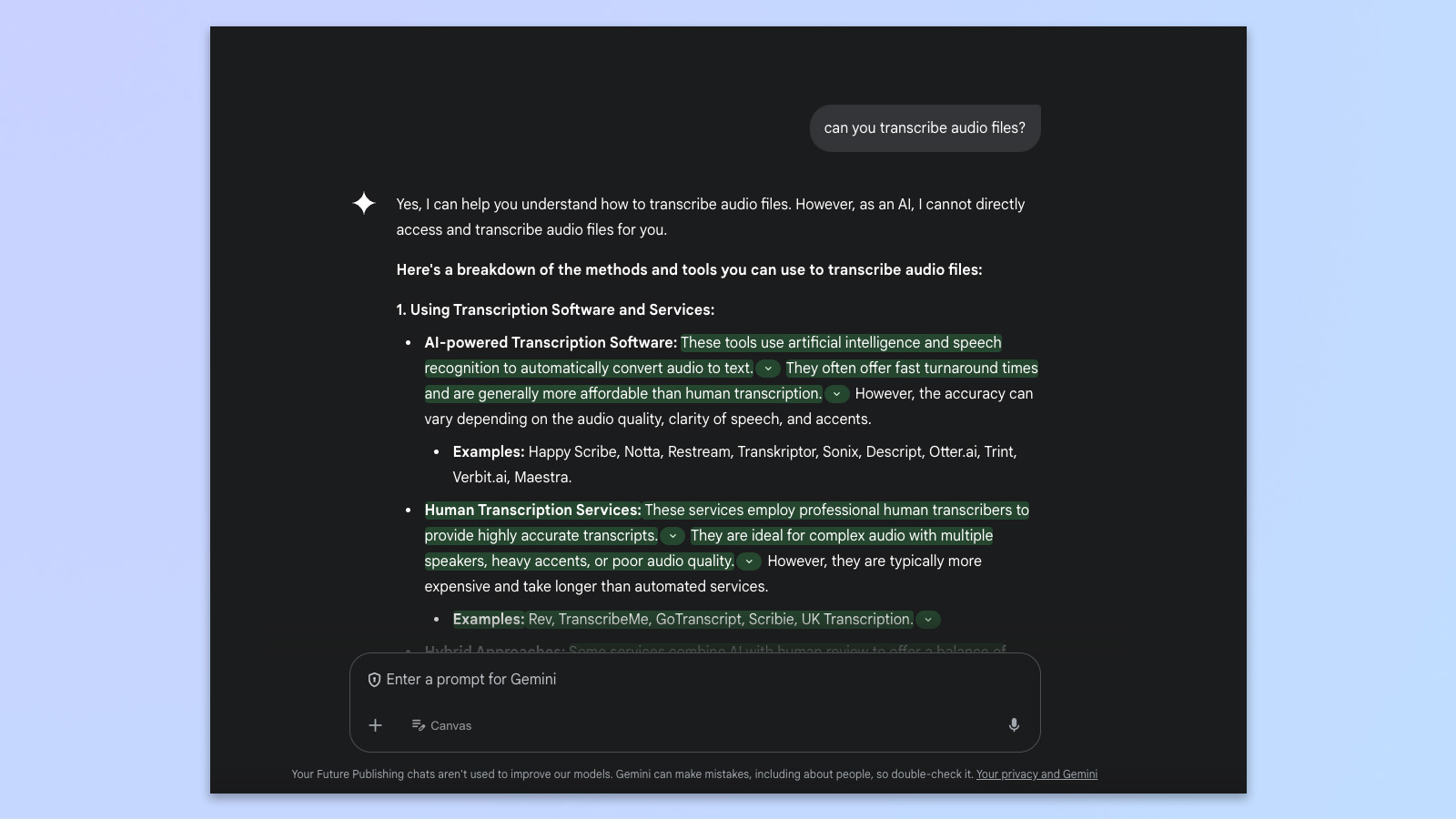Expand source chevron after 'than human transcription.'
Viewport: 1456px width, 819px height.
(x=836, y=394)
